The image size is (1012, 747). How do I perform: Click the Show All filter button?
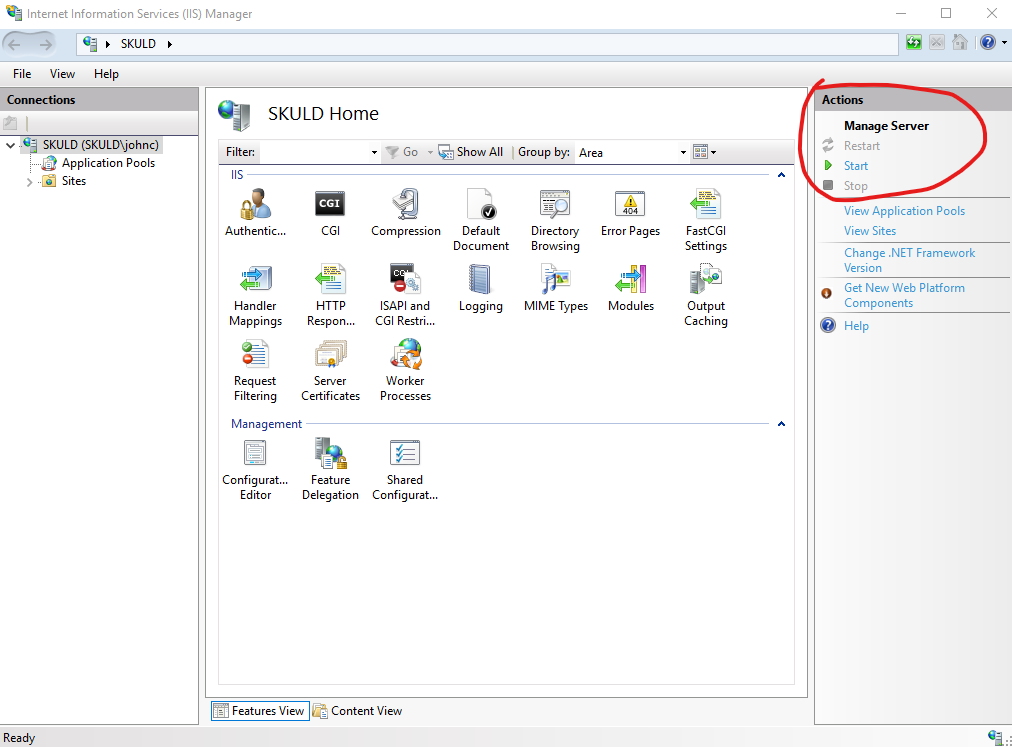point(471,152)
